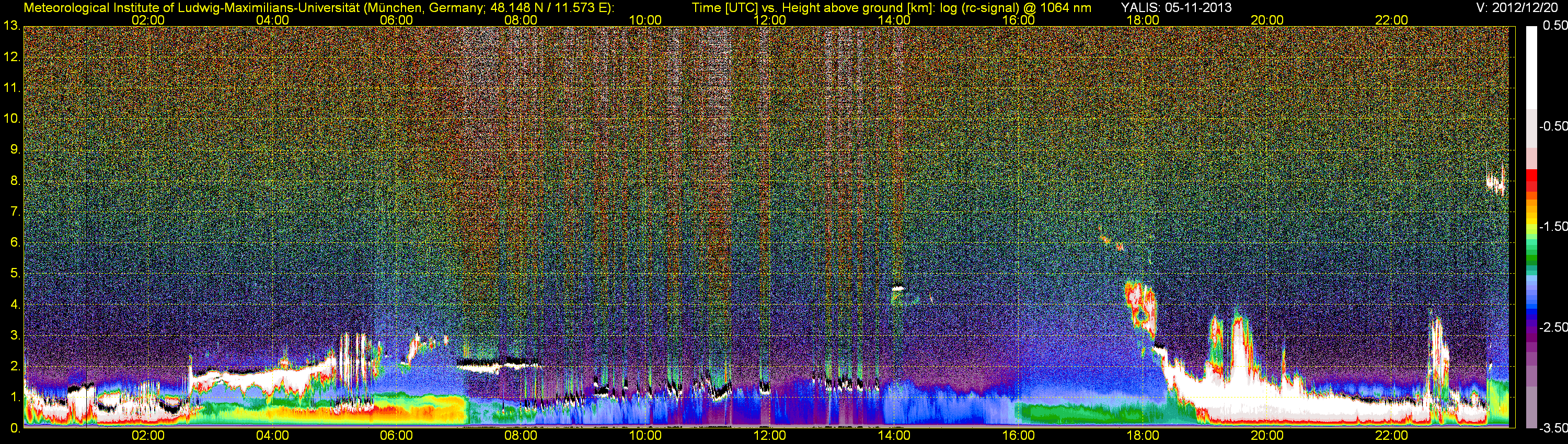
Task: Click the 5 km height axis label
Action: 15,273
